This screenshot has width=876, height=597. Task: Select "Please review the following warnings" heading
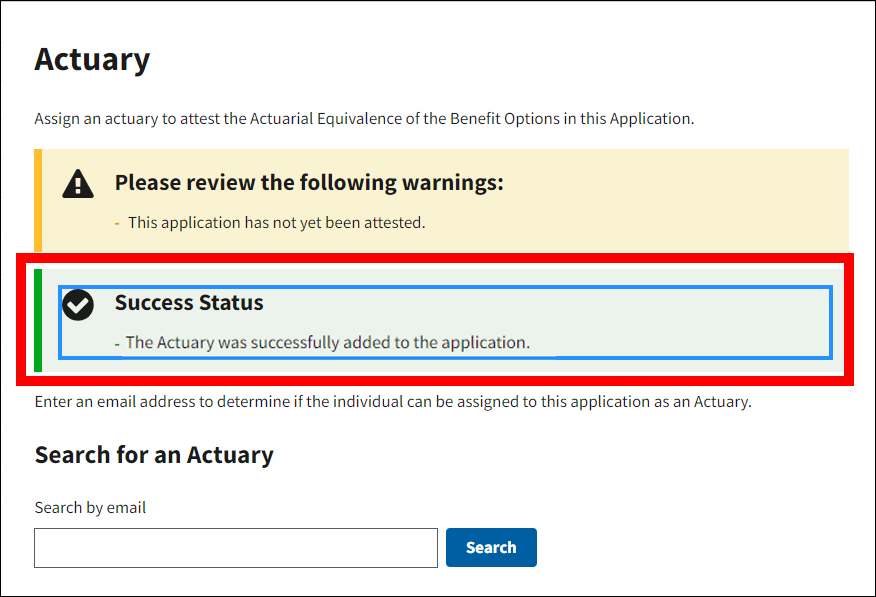(309, 182)
